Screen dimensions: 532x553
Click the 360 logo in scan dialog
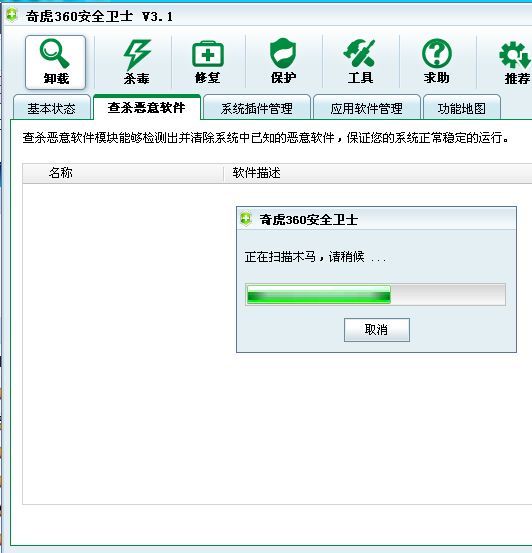click(x=246, y=219)
